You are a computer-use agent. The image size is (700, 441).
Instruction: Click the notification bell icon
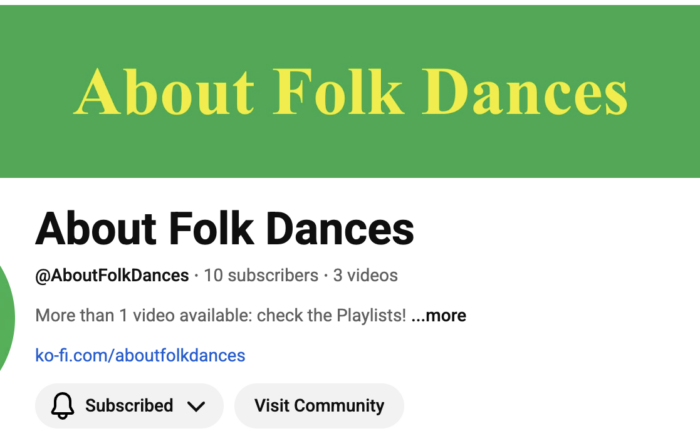(63, 406)
